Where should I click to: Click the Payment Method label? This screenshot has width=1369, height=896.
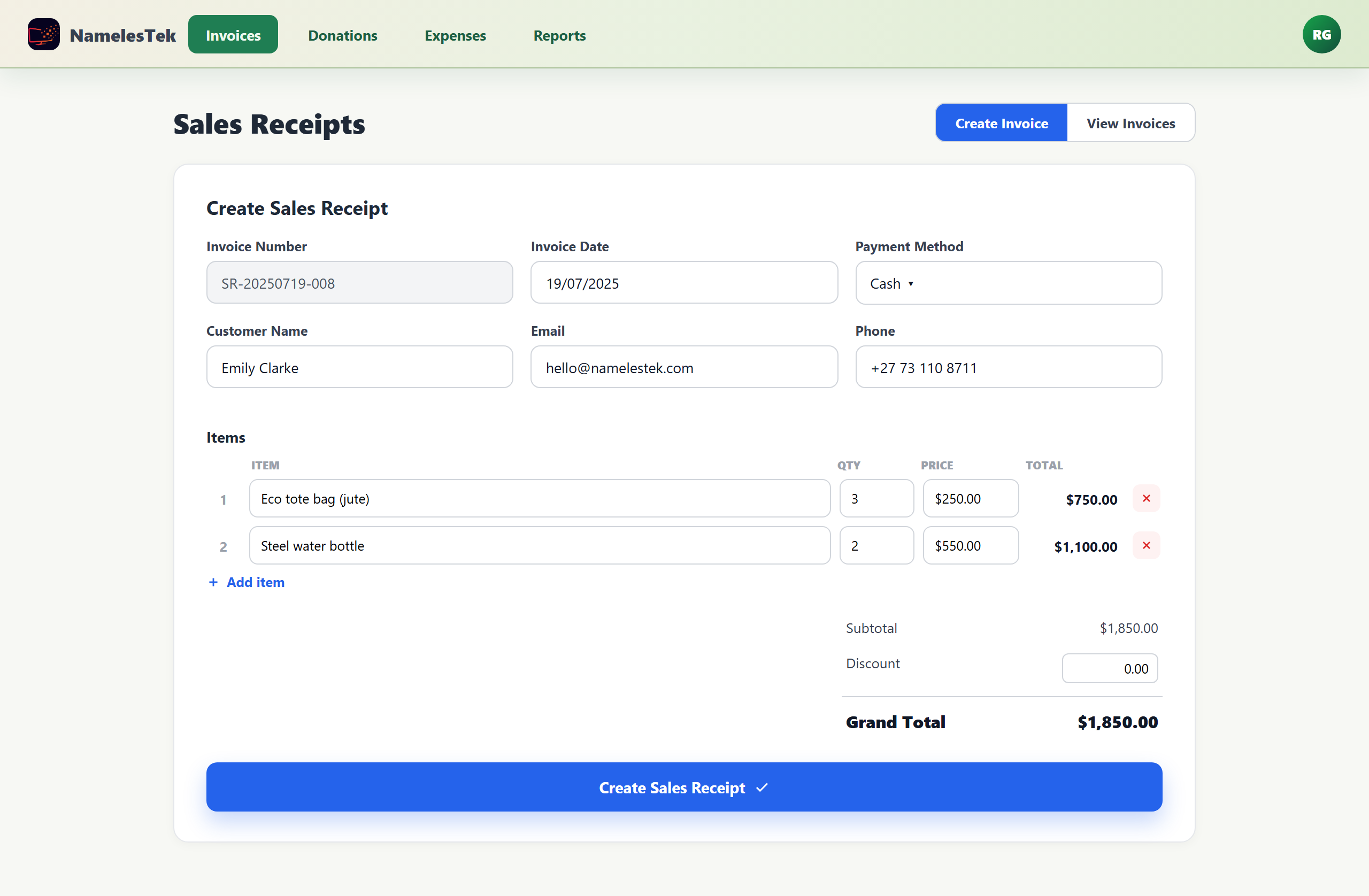pos(909,246)
